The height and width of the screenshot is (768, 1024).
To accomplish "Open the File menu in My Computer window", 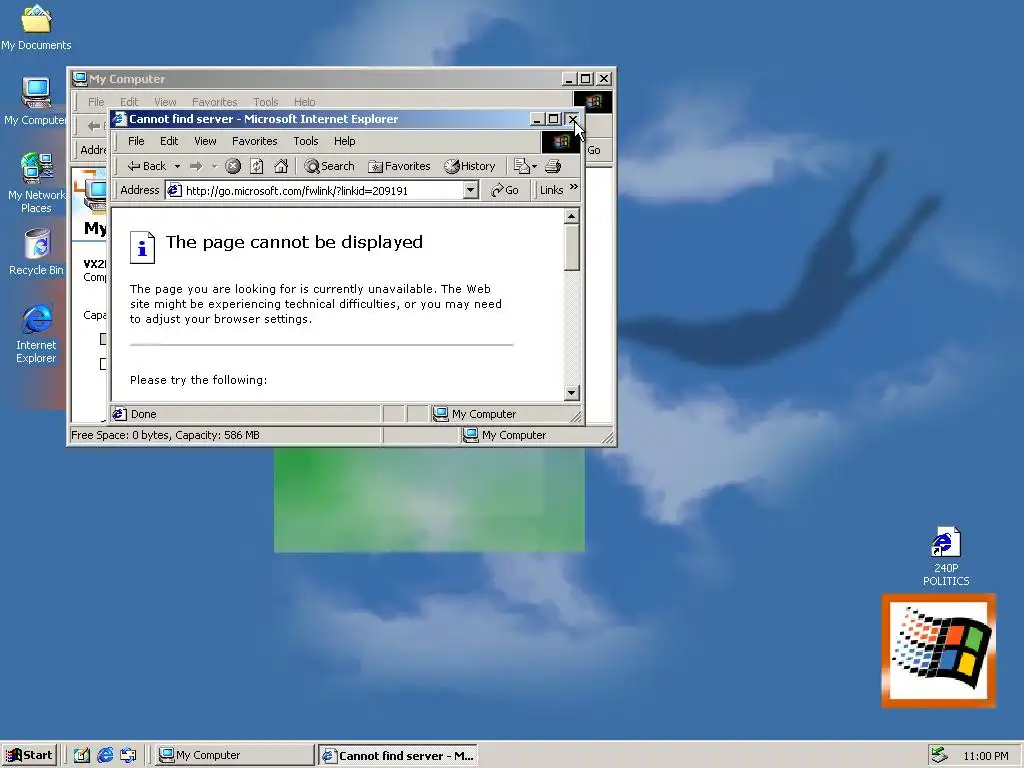I will (x=96, y=102).
